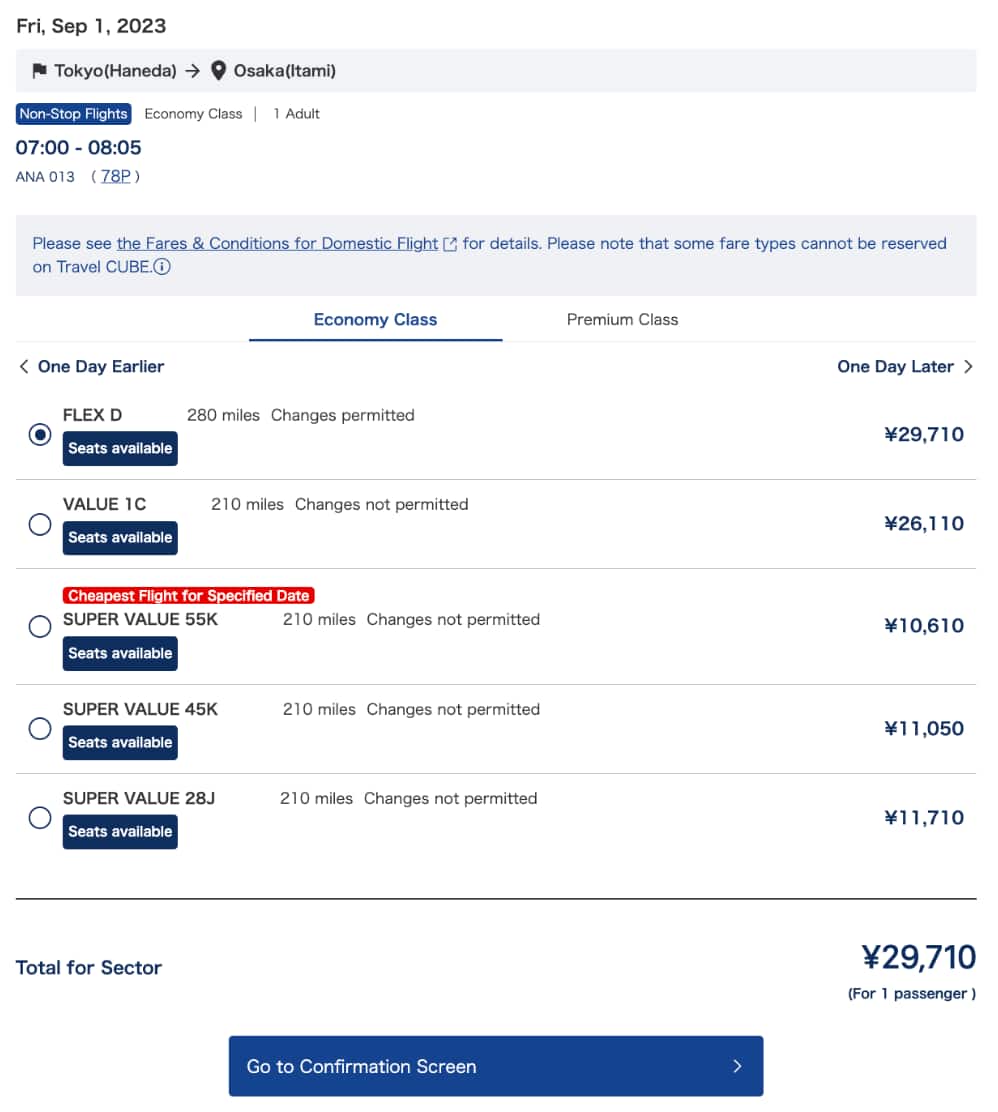The width and height of the screenshot is (998, 1112).
Task: Pick the SUPER VALUE 45K radio button
Action: [x=40, y=728]
